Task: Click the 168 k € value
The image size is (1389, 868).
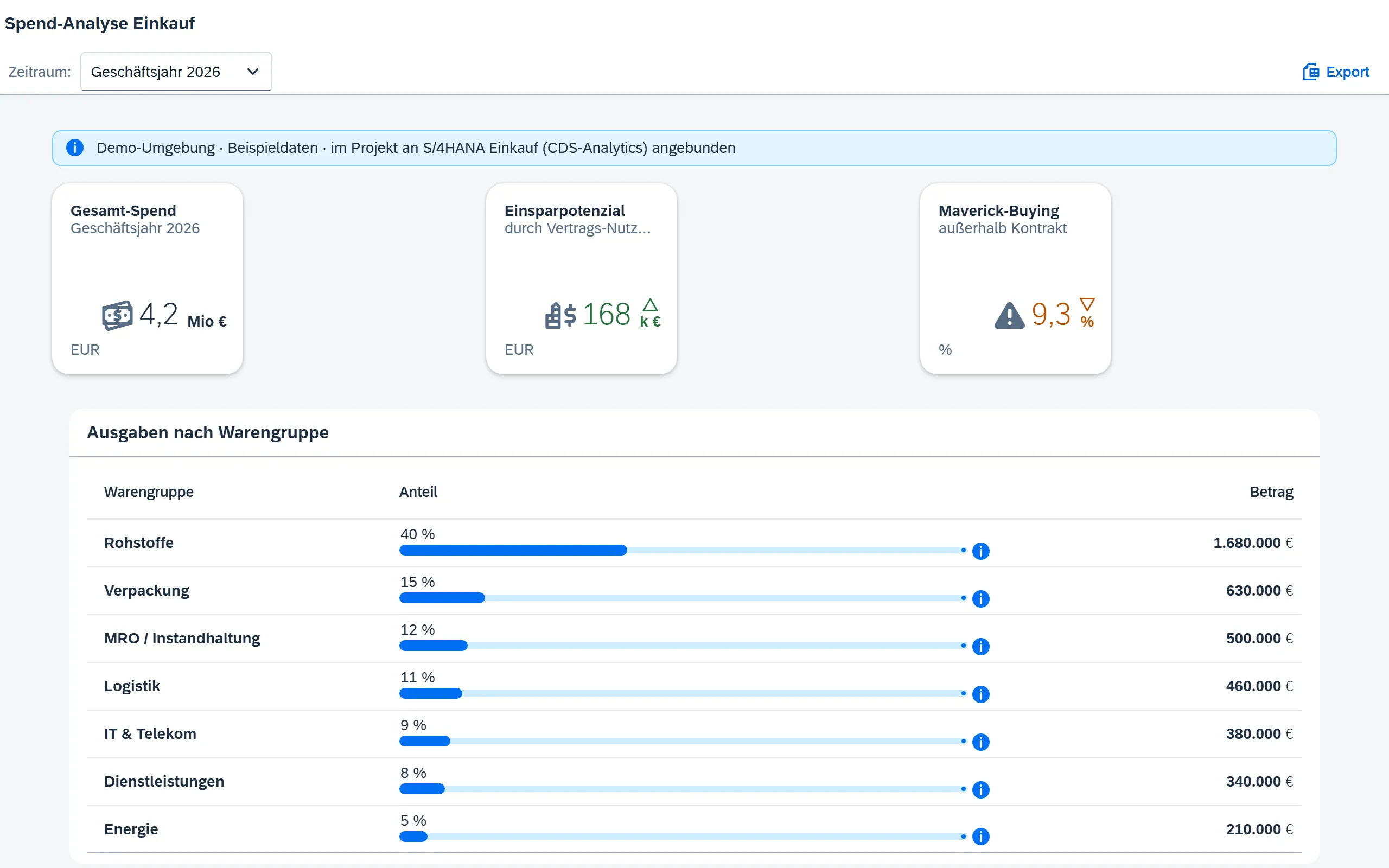Action: (622, 315)
